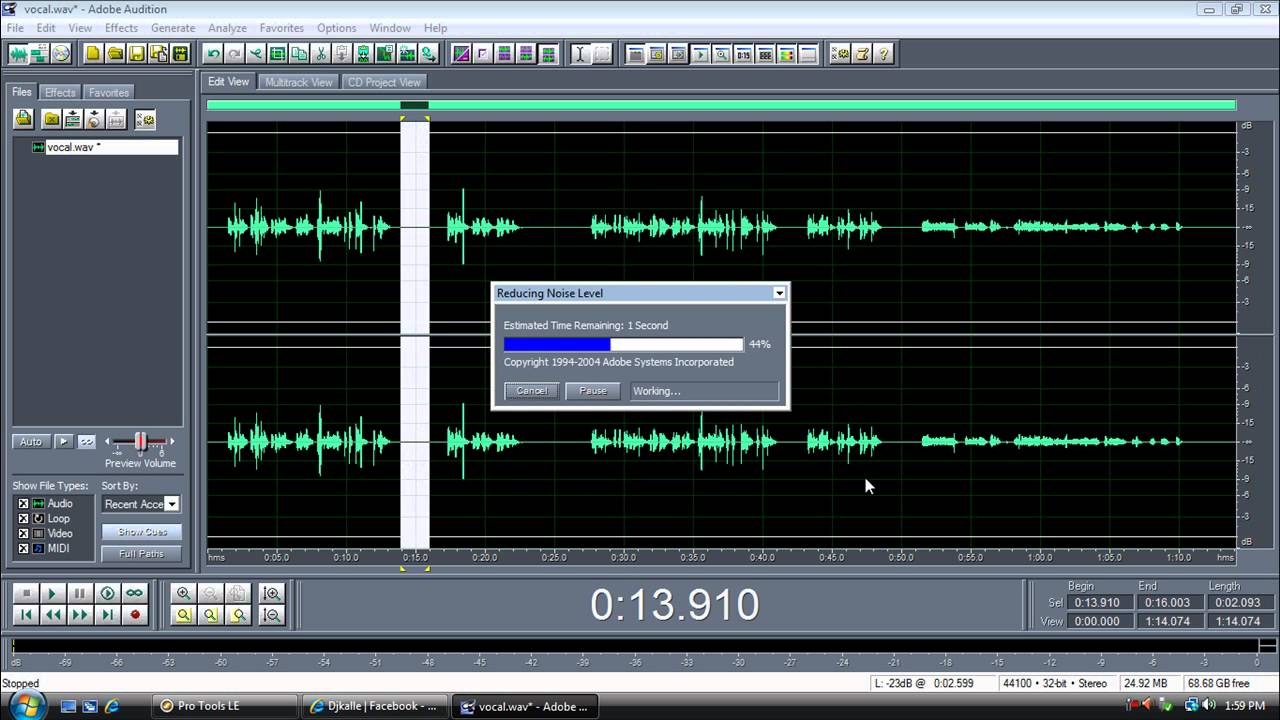Viewport: 1280px width, 720px height.
Task: Click the Help question mark toolbar icon
Action: (x=883, y=54)
